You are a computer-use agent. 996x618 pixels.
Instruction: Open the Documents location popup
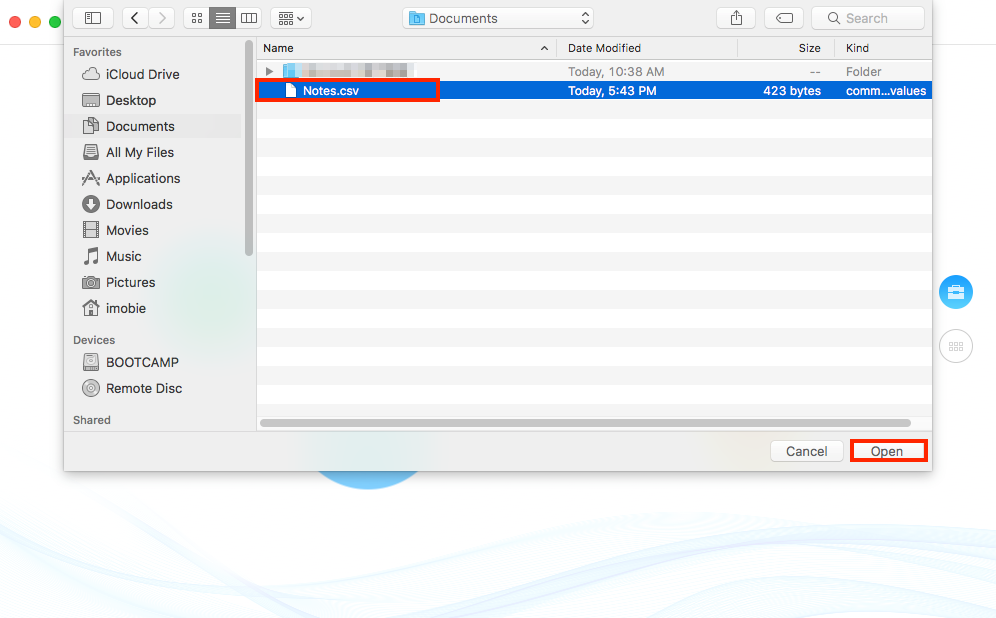pyautogui.click(x=498, y=18)
